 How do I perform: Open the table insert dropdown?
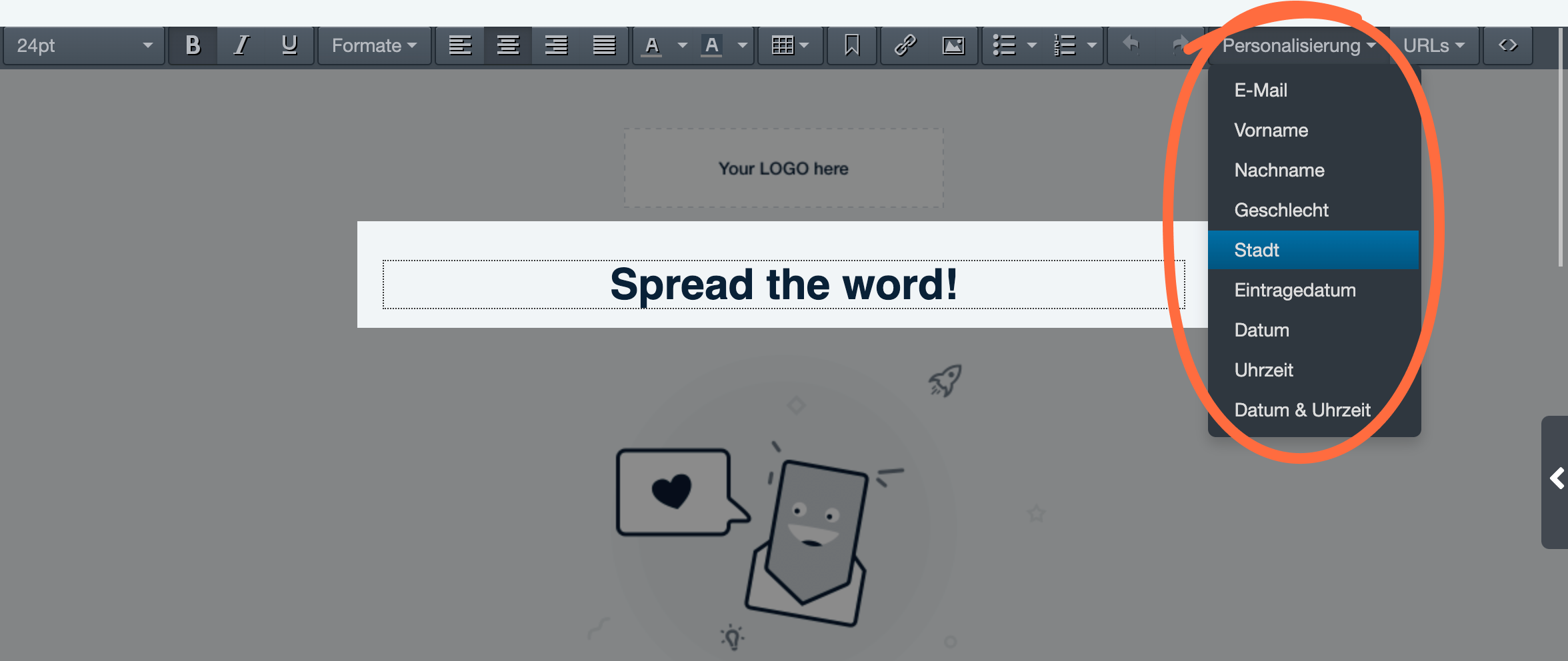pos(789,45)
